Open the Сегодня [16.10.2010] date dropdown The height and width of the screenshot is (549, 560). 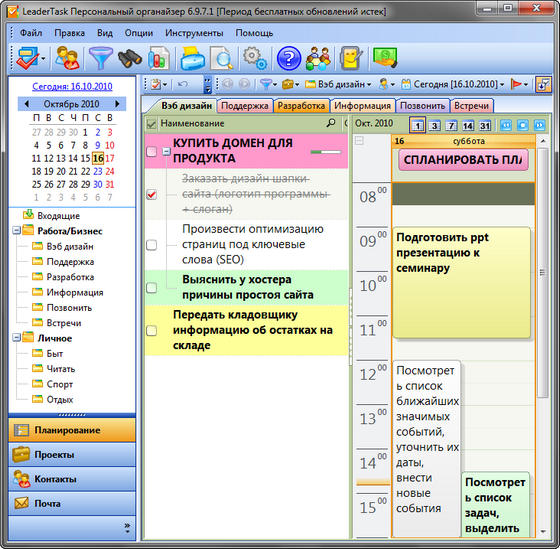coord(453,85)
